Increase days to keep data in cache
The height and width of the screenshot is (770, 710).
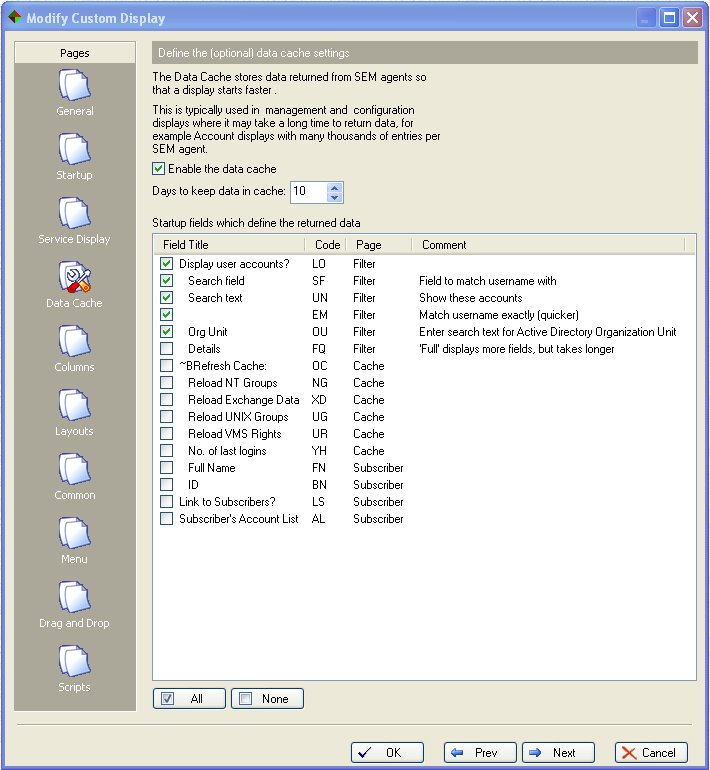coord(334,187)
